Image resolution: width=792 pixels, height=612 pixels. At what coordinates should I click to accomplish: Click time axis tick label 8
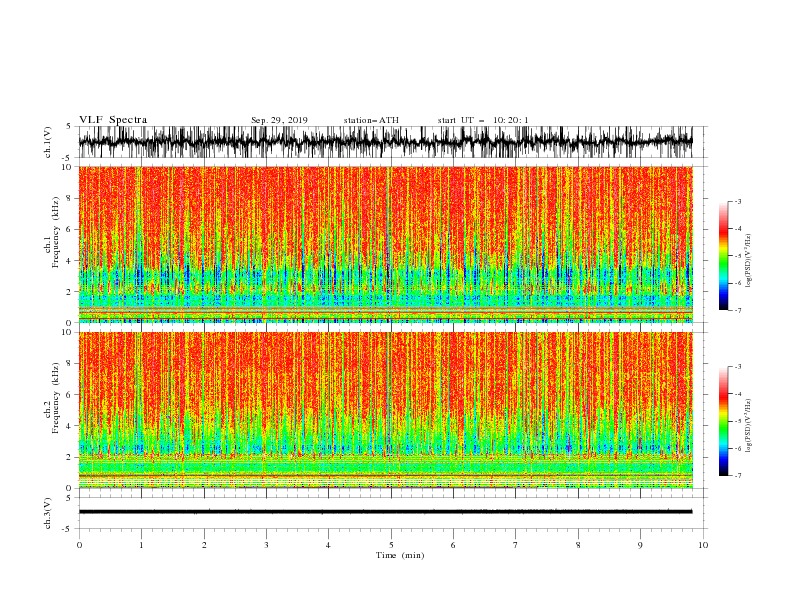click(578, 545)
